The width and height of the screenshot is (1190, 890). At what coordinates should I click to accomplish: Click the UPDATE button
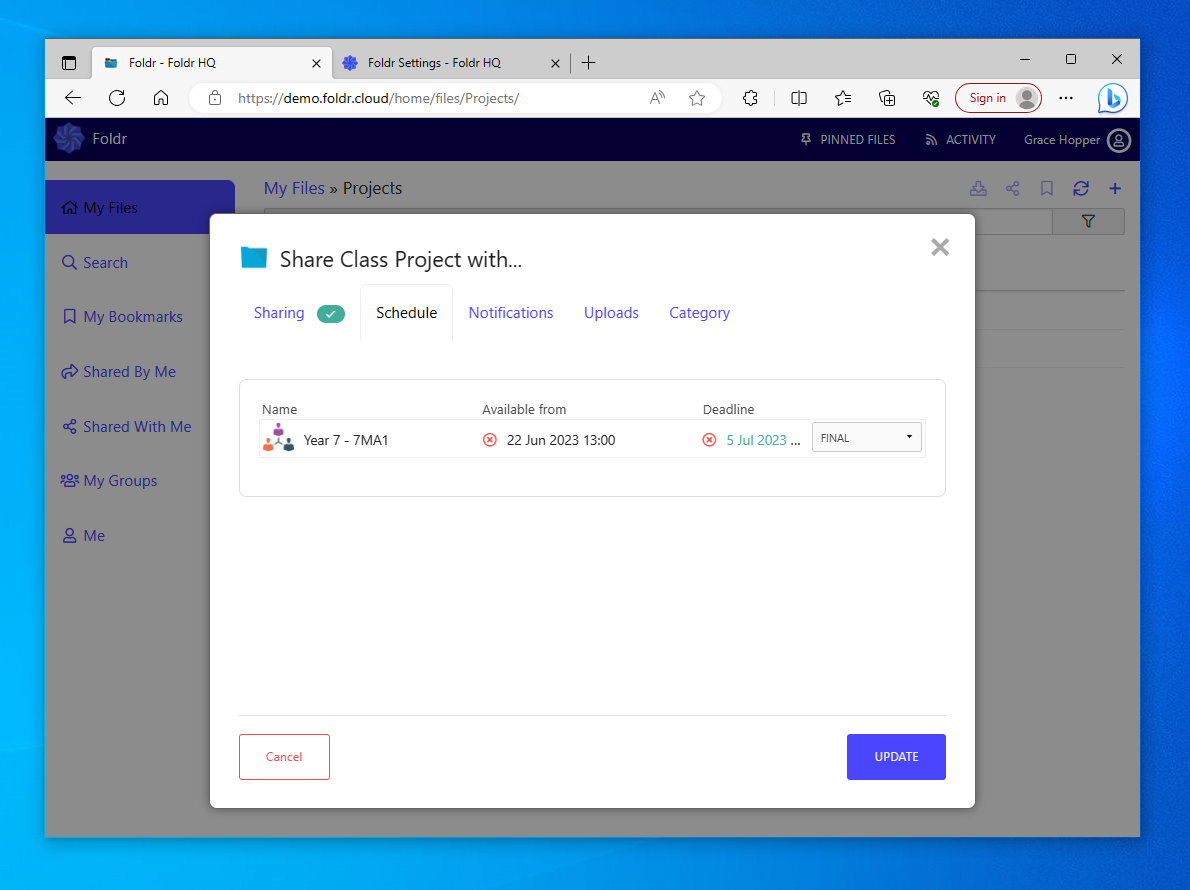coord(896,757)
